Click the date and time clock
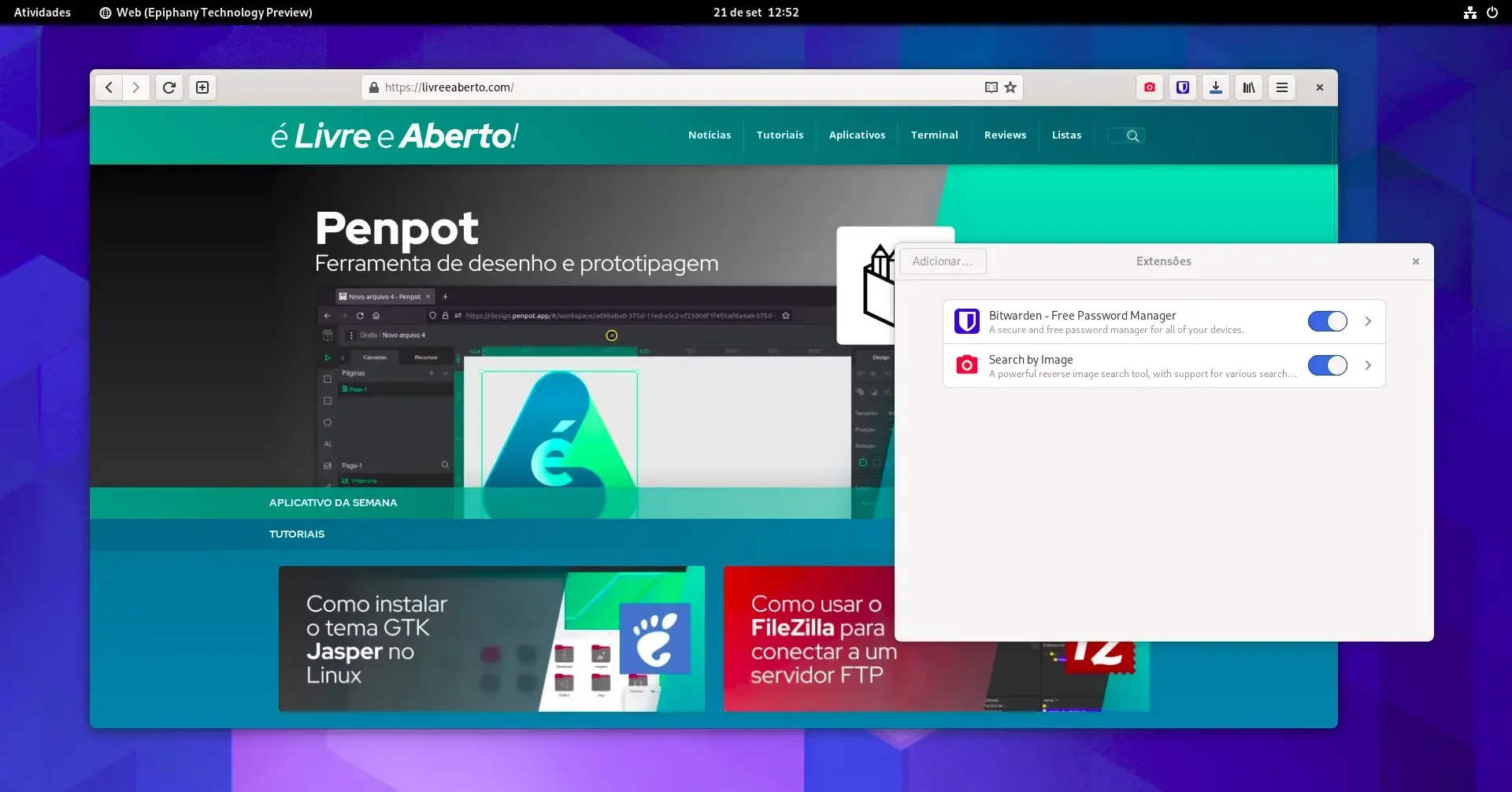The height and width of the screenshot is (792, 1512). tap(756, 13)
